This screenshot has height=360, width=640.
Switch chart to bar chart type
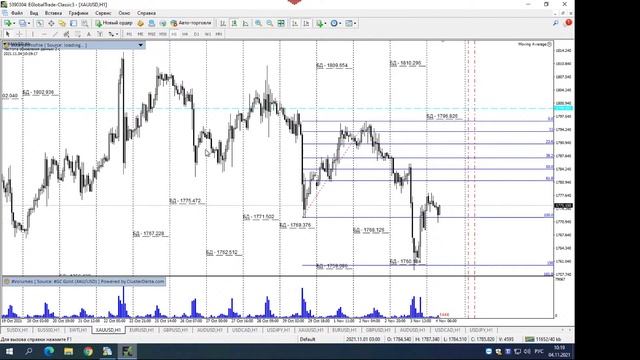pyautogui.click(x=223, y=23)
